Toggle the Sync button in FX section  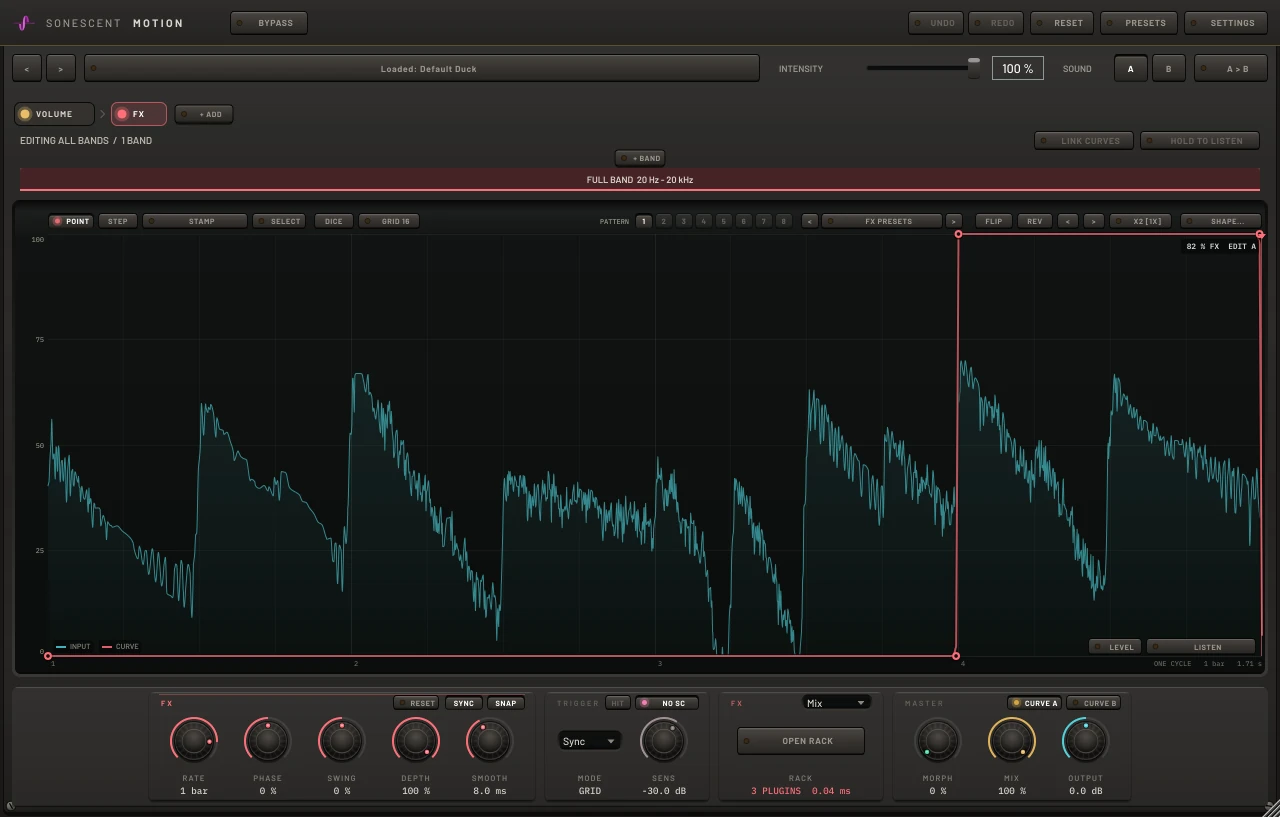464,703
